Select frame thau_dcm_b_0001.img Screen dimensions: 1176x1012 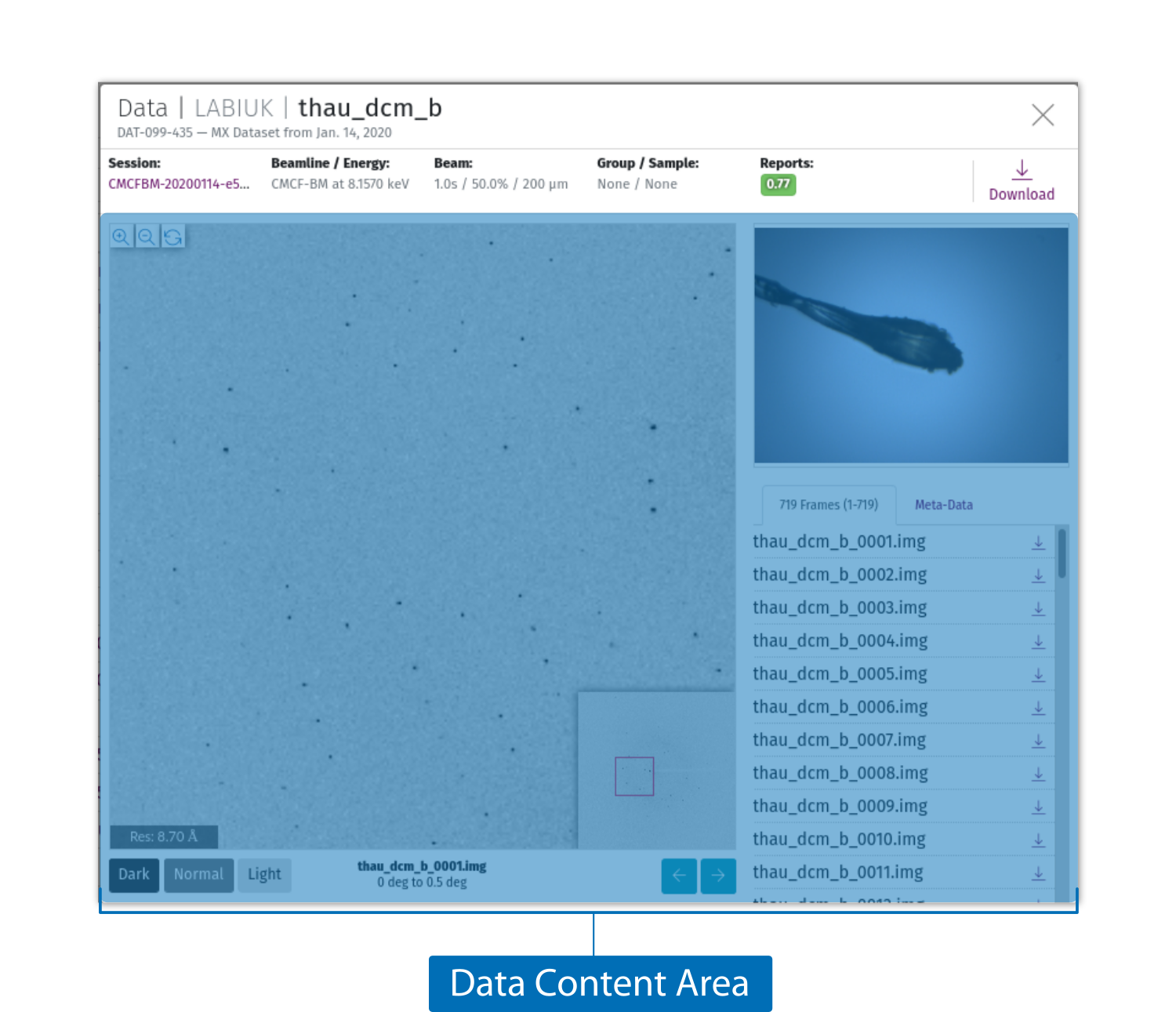(839, 542)
